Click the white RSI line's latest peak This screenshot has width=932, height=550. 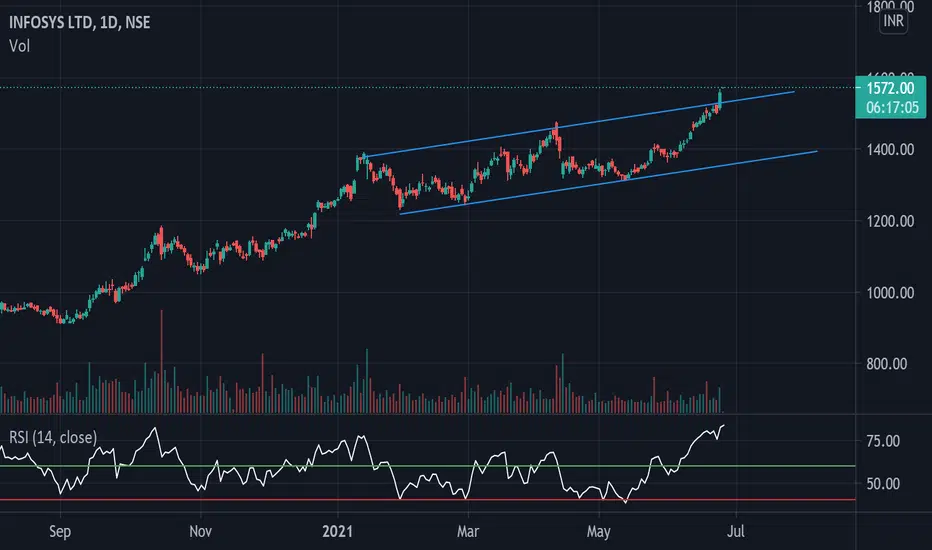click(723, 426)
